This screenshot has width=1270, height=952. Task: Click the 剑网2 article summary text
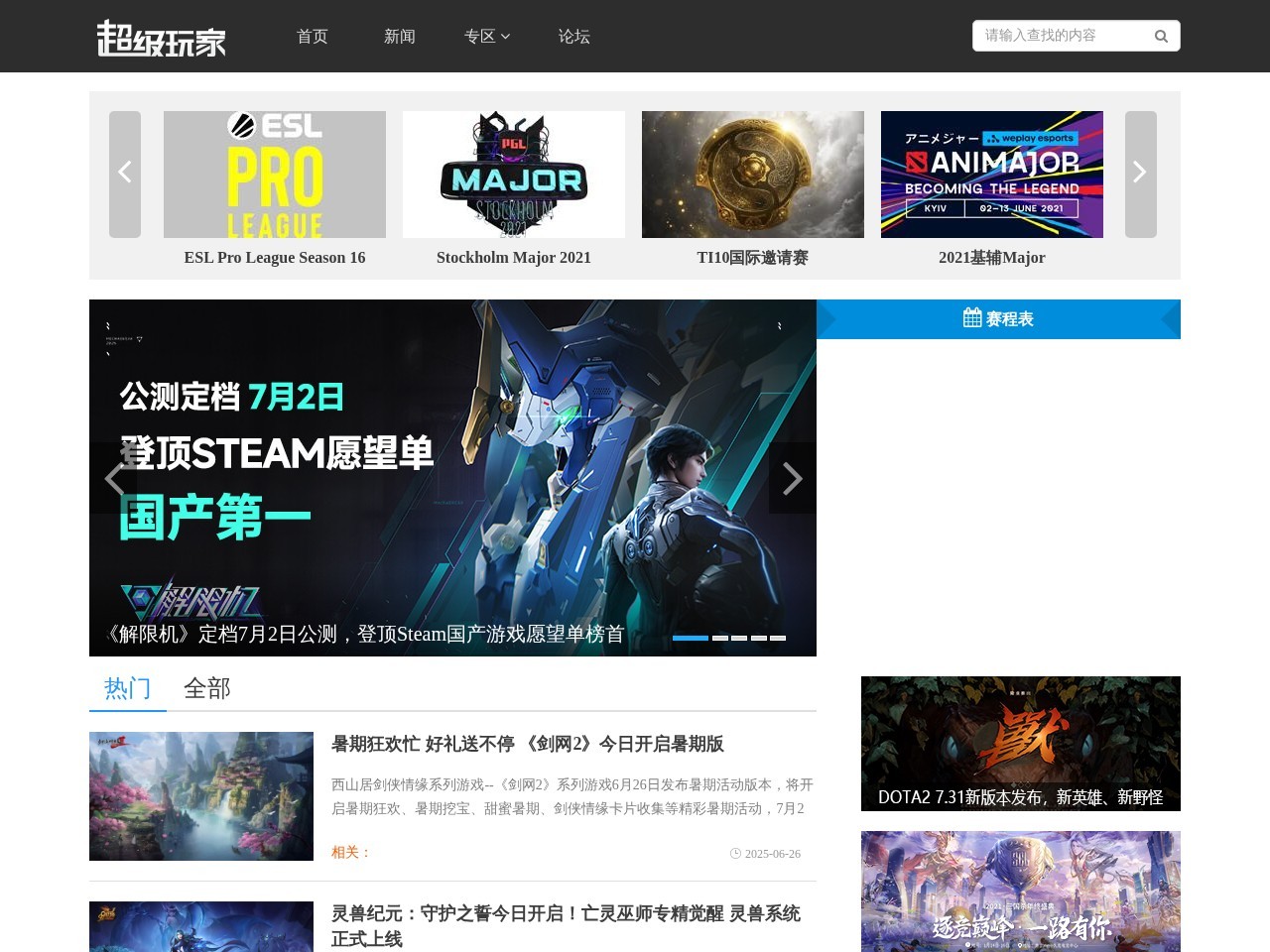(x=572, y=796)
